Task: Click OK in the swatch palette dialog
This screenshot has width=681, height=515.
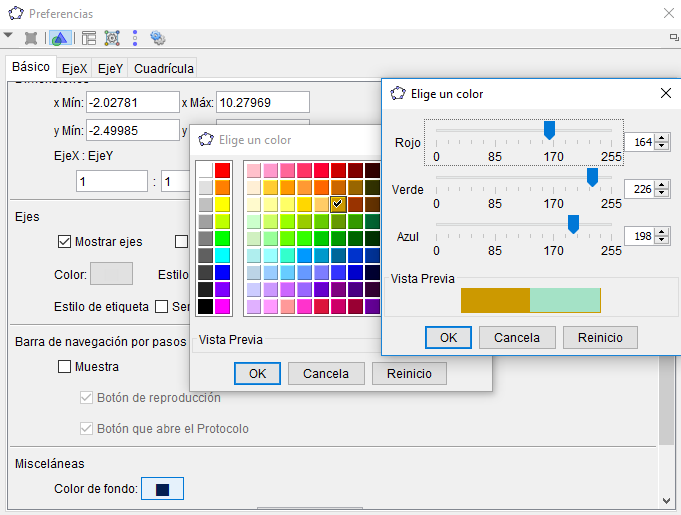Action: pos(257,373)
